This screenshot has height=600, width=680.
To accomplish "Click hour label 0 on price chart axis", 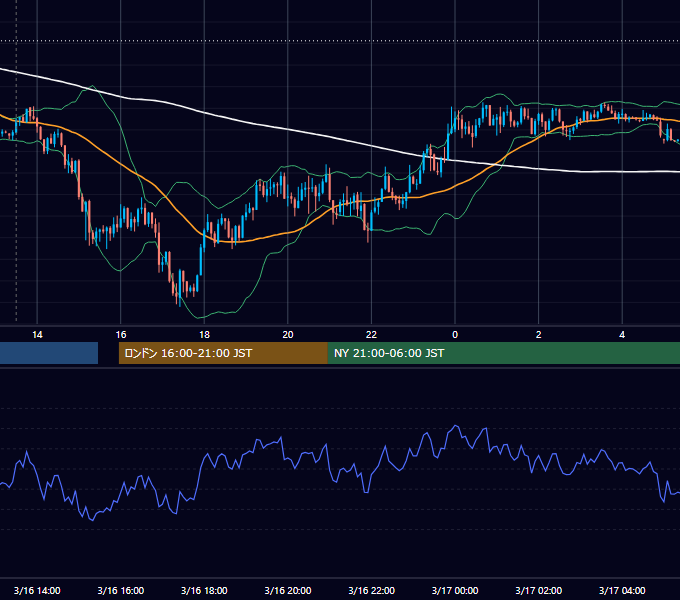I will pos(455,335).
